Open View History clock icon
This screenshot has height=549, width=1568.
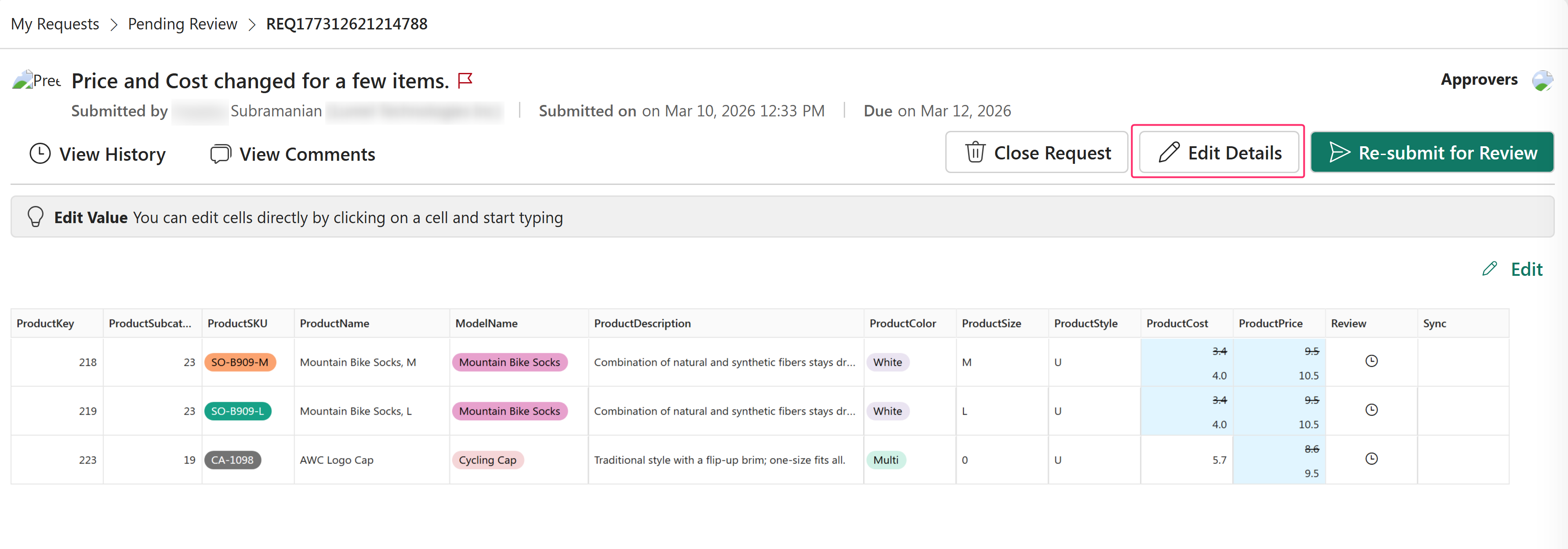pyautogui.click(x=40, y=153)
